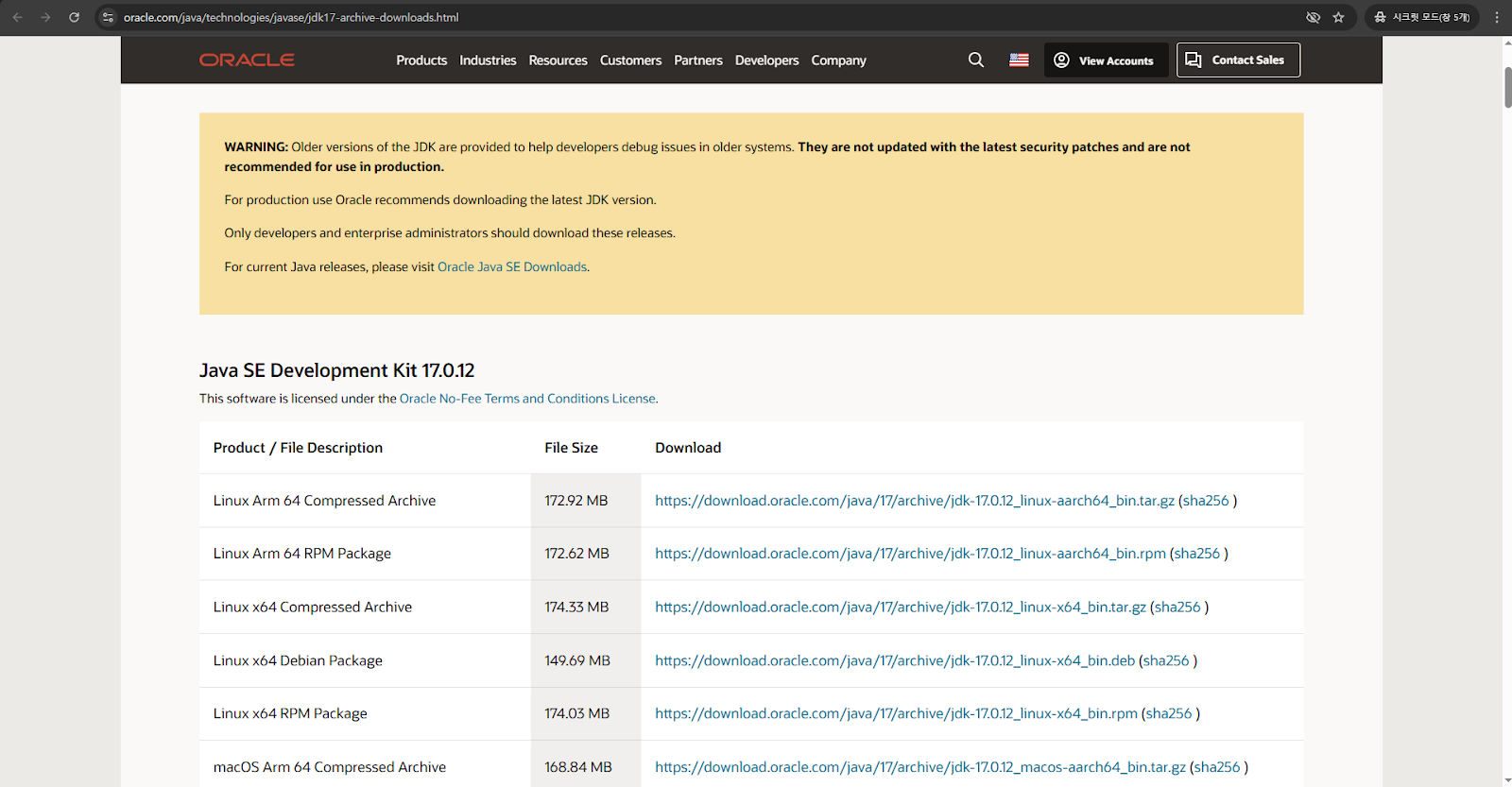Select the 'Linux x64 Debian Package' text
The height and width of the screenshot is (787, 1512).
pos(298,660)
